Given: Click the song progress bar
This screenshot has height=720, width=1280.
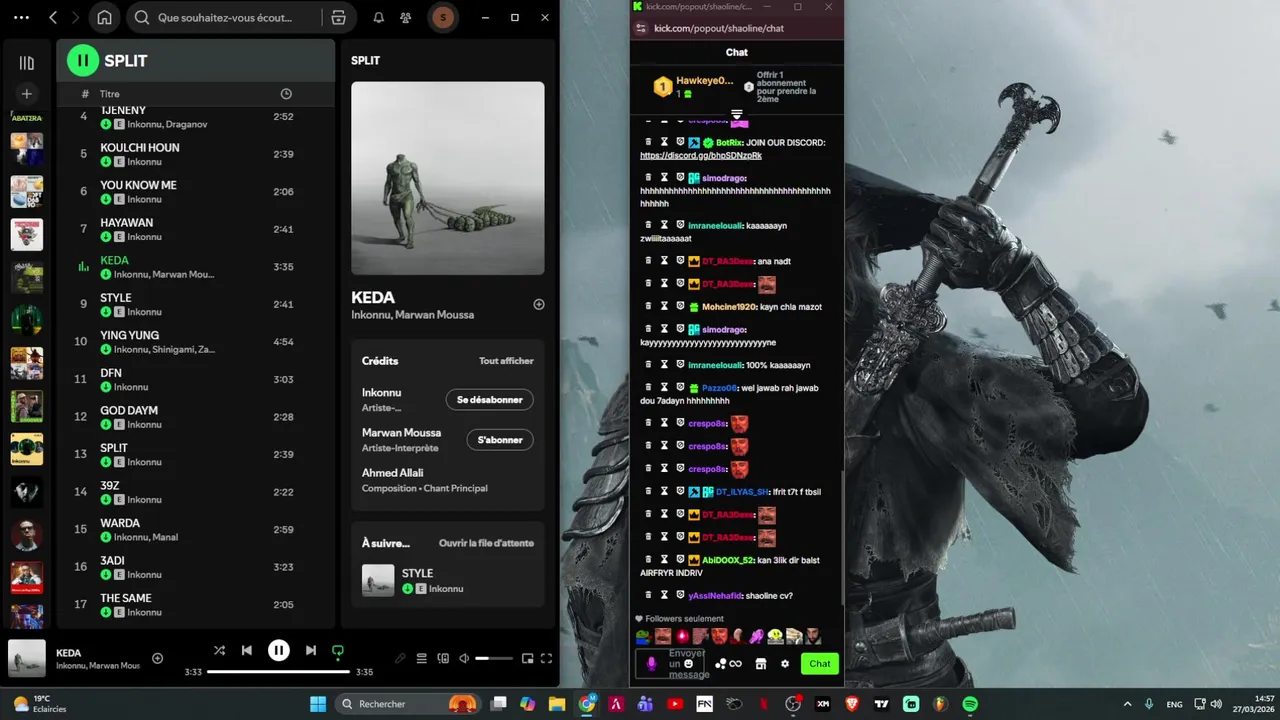Looking at the screenshot, I should 278,672.
